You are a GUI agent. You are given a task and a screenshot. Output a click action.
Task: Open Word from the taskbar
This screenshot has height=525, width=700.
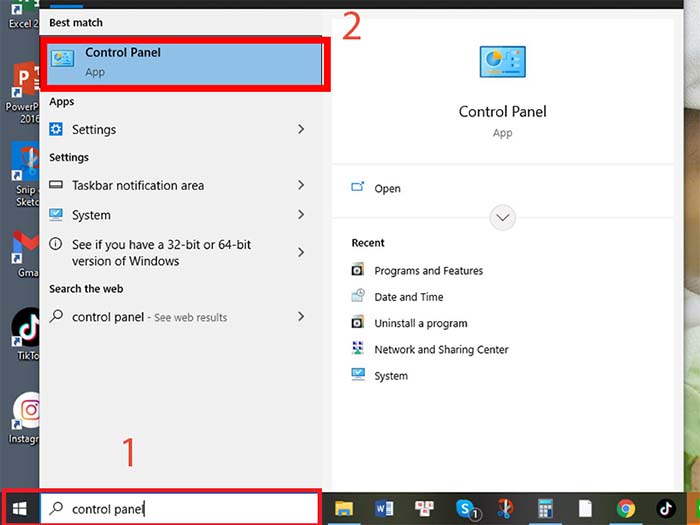pyautogui.click(x=384, y=508)
